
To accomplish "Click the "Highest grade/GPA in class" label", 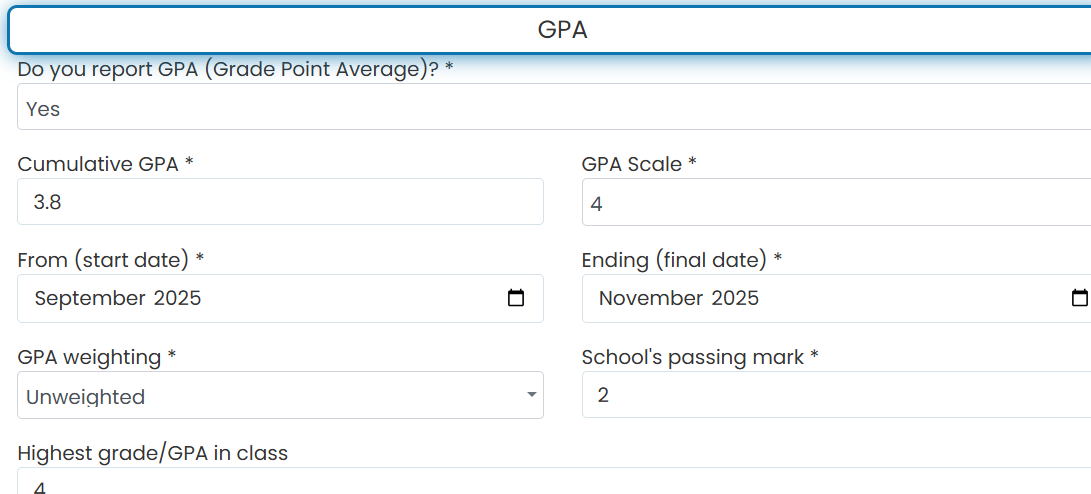I will tap(152, 454).
